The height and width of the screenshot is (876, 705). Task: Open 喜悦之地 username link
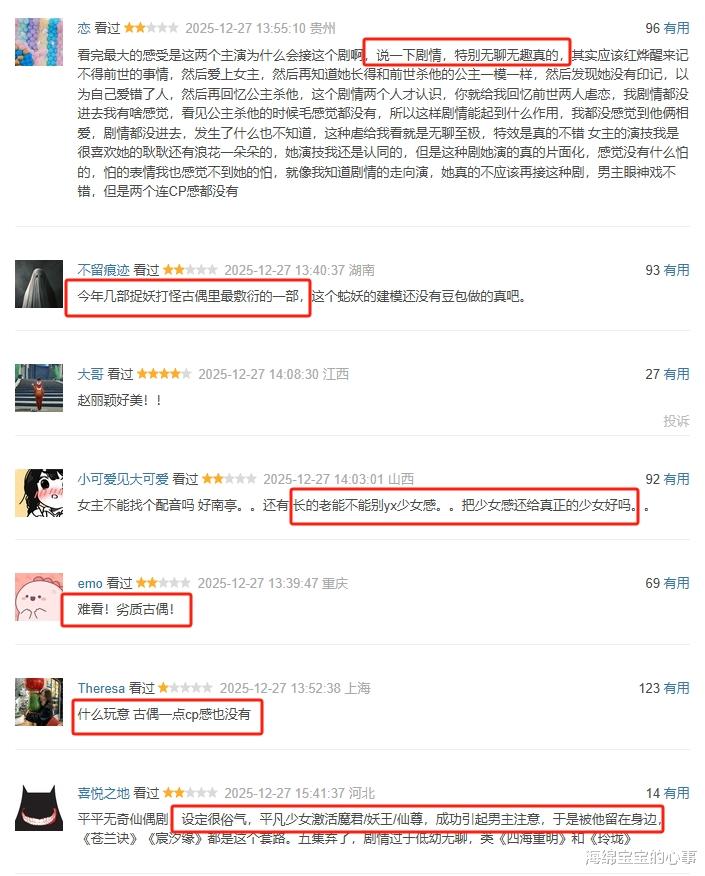click(x=103, y=793)
